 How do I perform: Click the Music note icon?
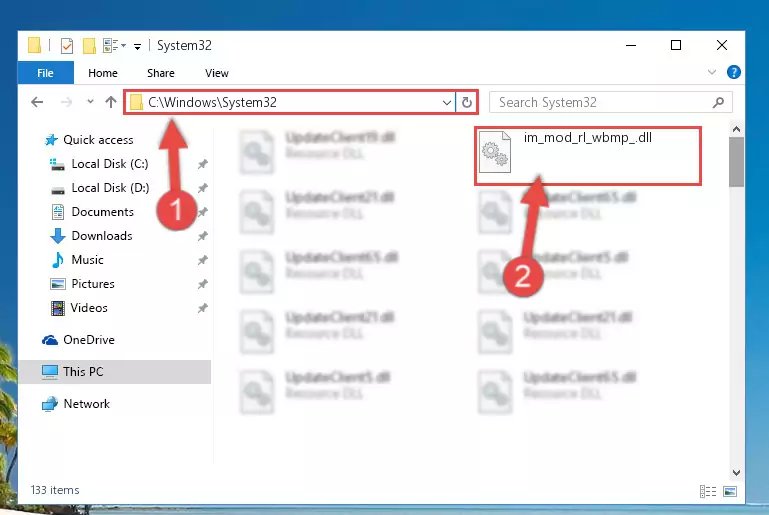click(x=57, y=260)
